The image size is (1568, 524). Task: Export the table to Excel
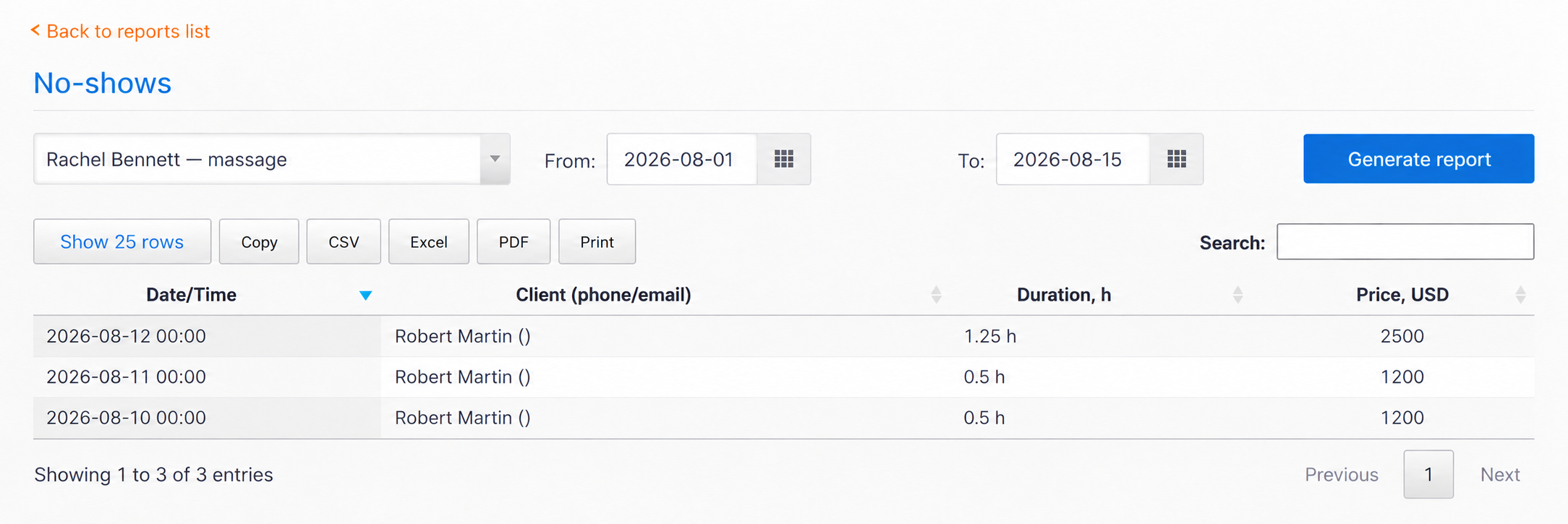(x=429, y=241)
